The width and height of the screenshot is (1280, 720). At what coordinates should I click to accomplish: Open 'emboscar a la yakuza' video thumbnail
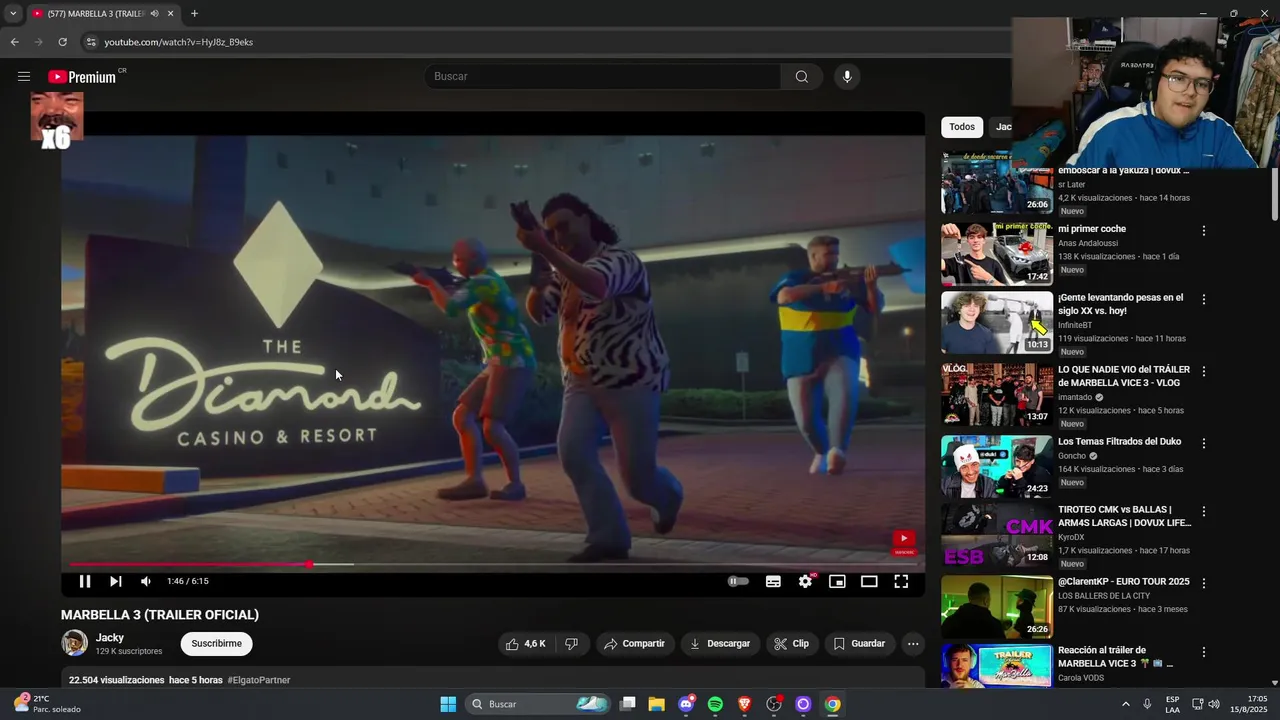(997, 183)
